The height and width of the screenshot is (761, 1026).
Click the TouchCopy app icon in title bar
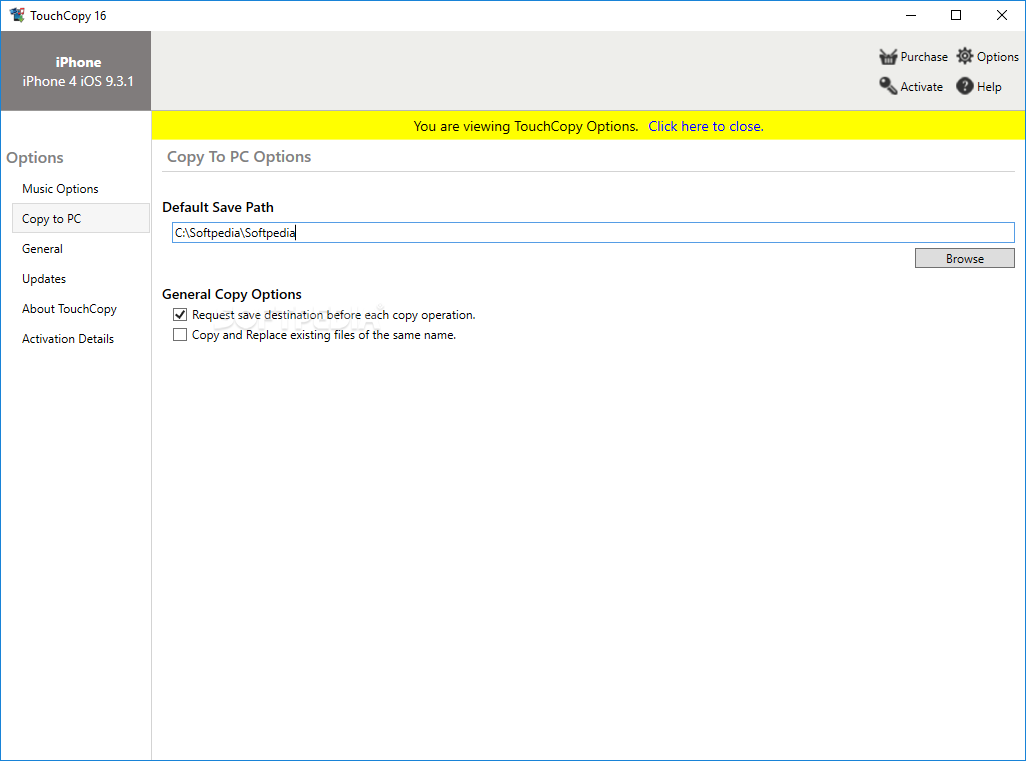click(x=17, y=14)
